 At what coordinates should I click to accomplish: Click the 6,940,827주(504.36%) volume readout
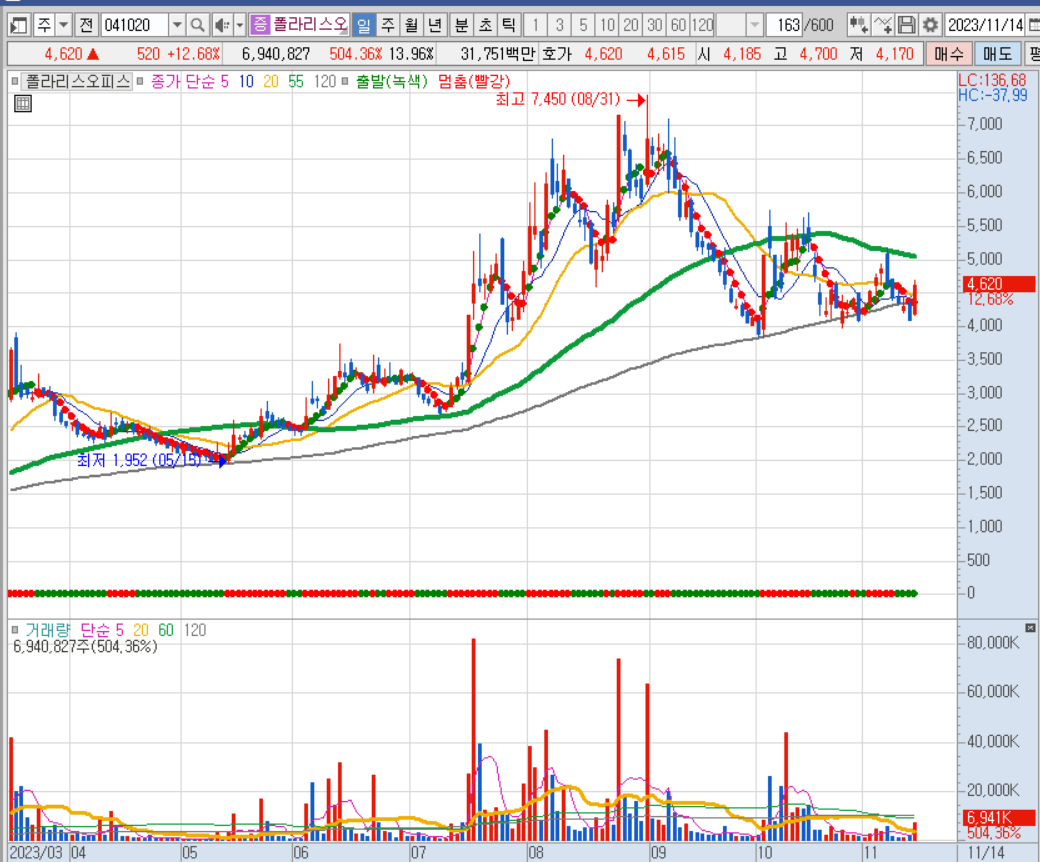(x=85, y=646)
